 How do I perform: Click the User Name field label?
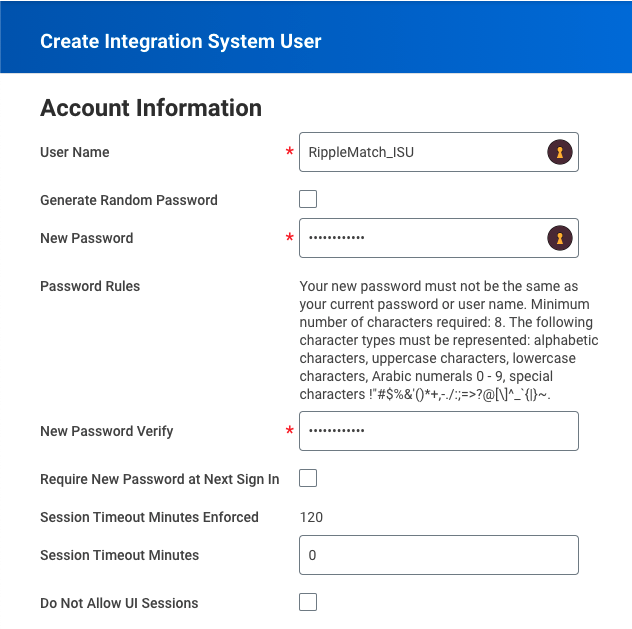(x=75, y=152)
